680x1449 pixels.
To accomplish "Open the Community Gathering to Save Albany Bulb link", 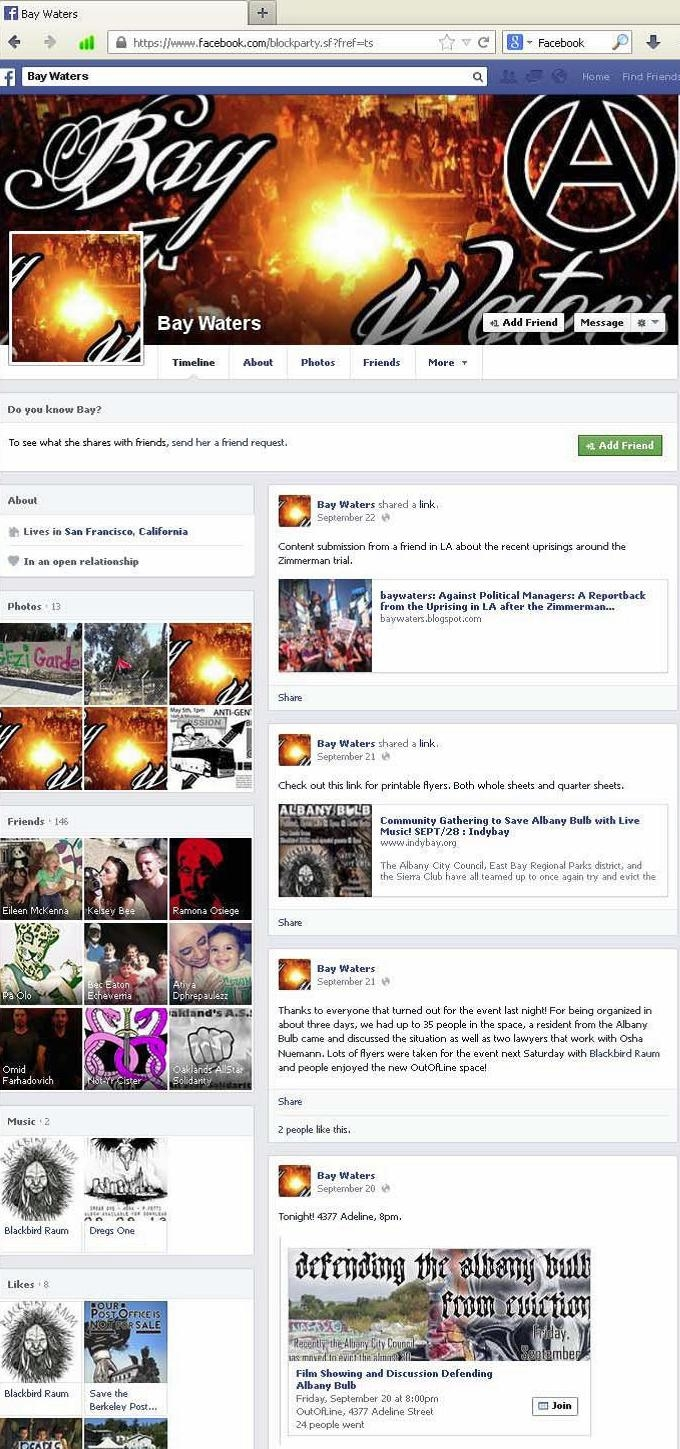I will [x=510, y=826].
